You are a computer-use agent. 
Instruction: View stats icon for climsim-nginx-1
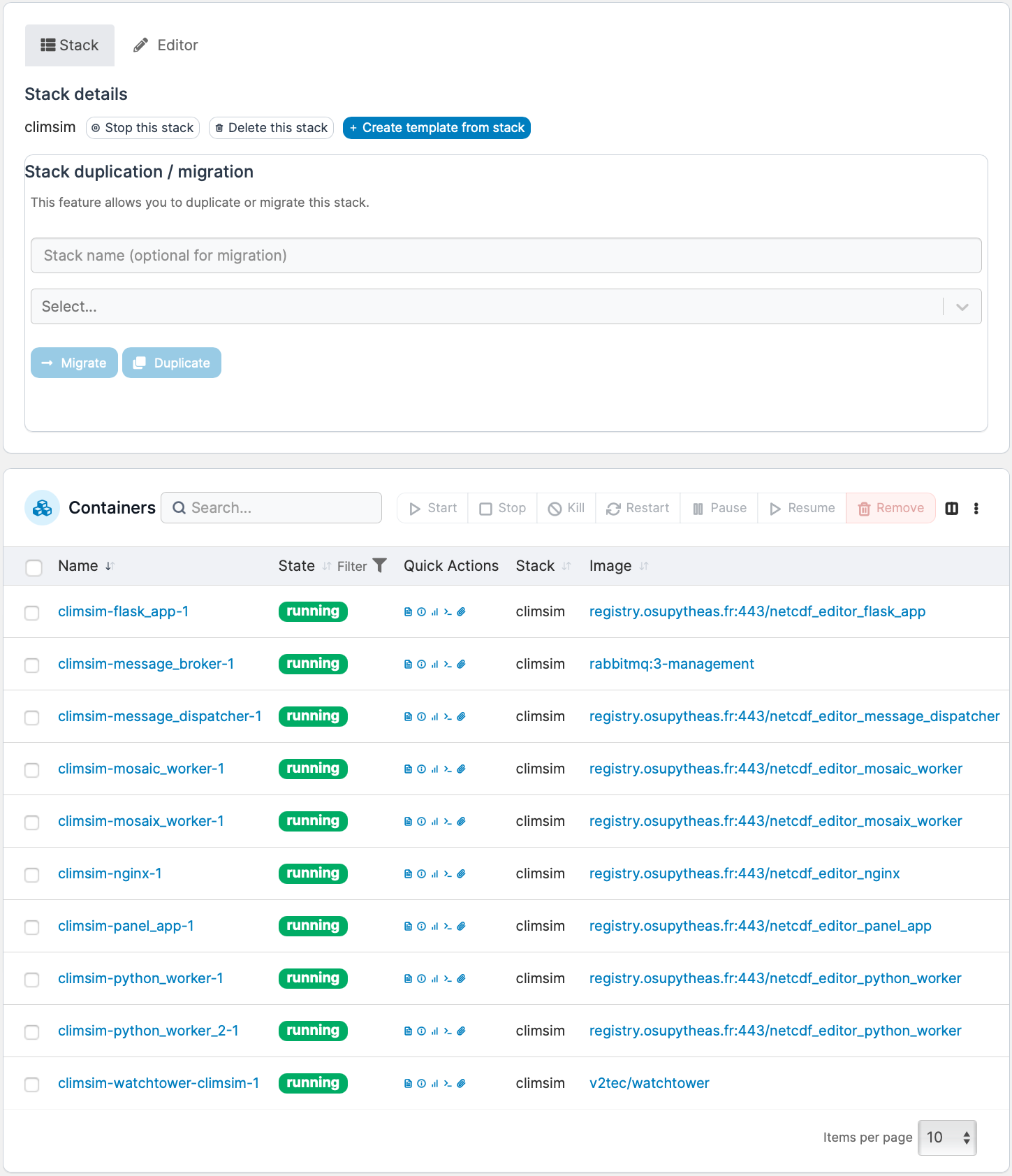click(435, 874)
